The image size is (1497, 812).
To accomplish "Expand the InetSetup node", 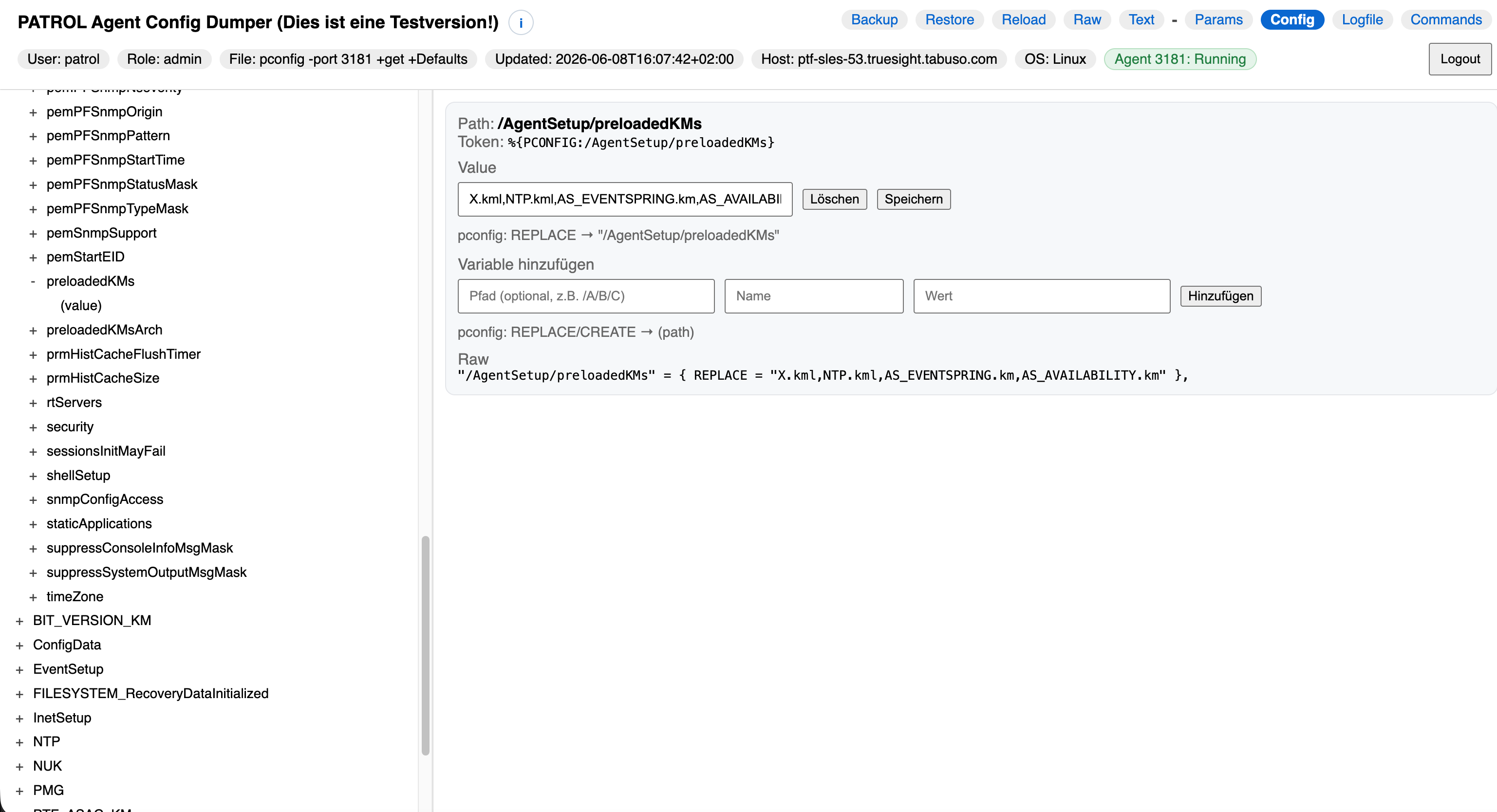I will [x=20, y=720].
